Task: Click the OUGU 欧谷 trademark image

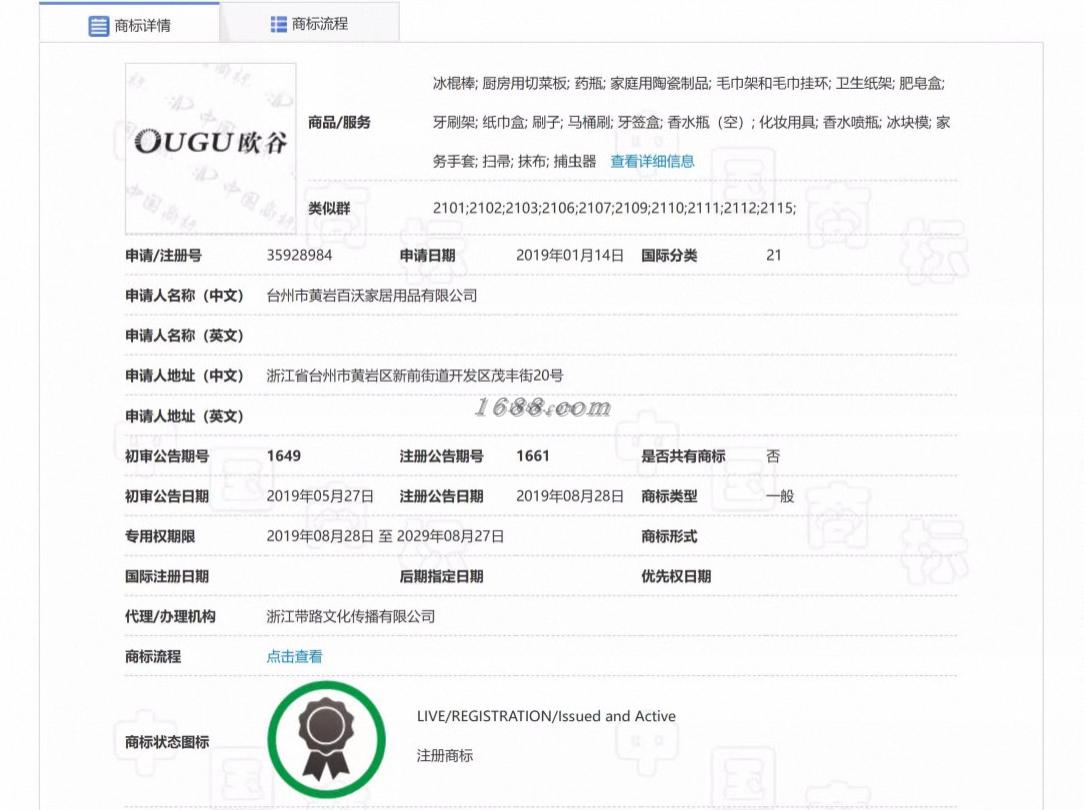Action: coord(211,149)
